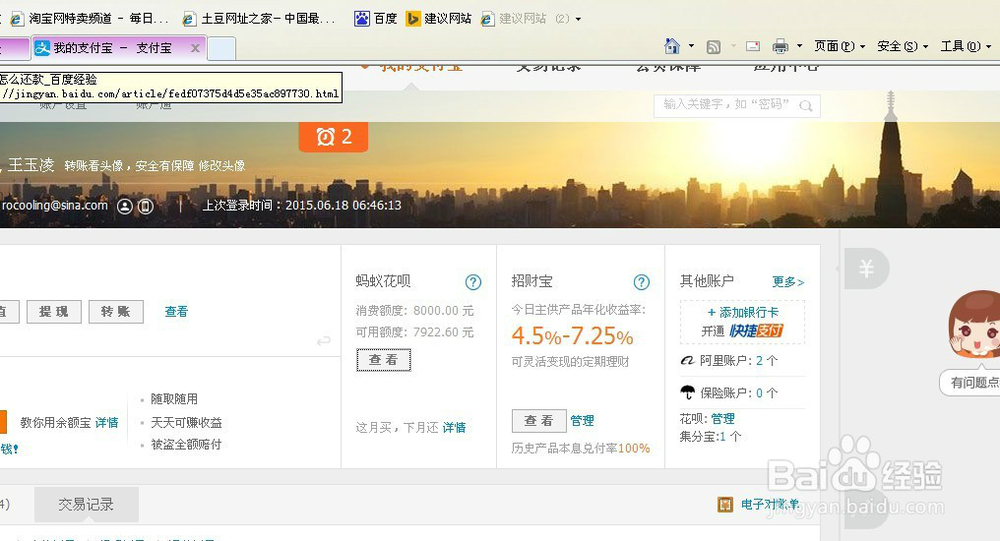This screenshot has height=541, width=1000.
Task: Click 修改头像 link in banner
Action: point(222,166)
